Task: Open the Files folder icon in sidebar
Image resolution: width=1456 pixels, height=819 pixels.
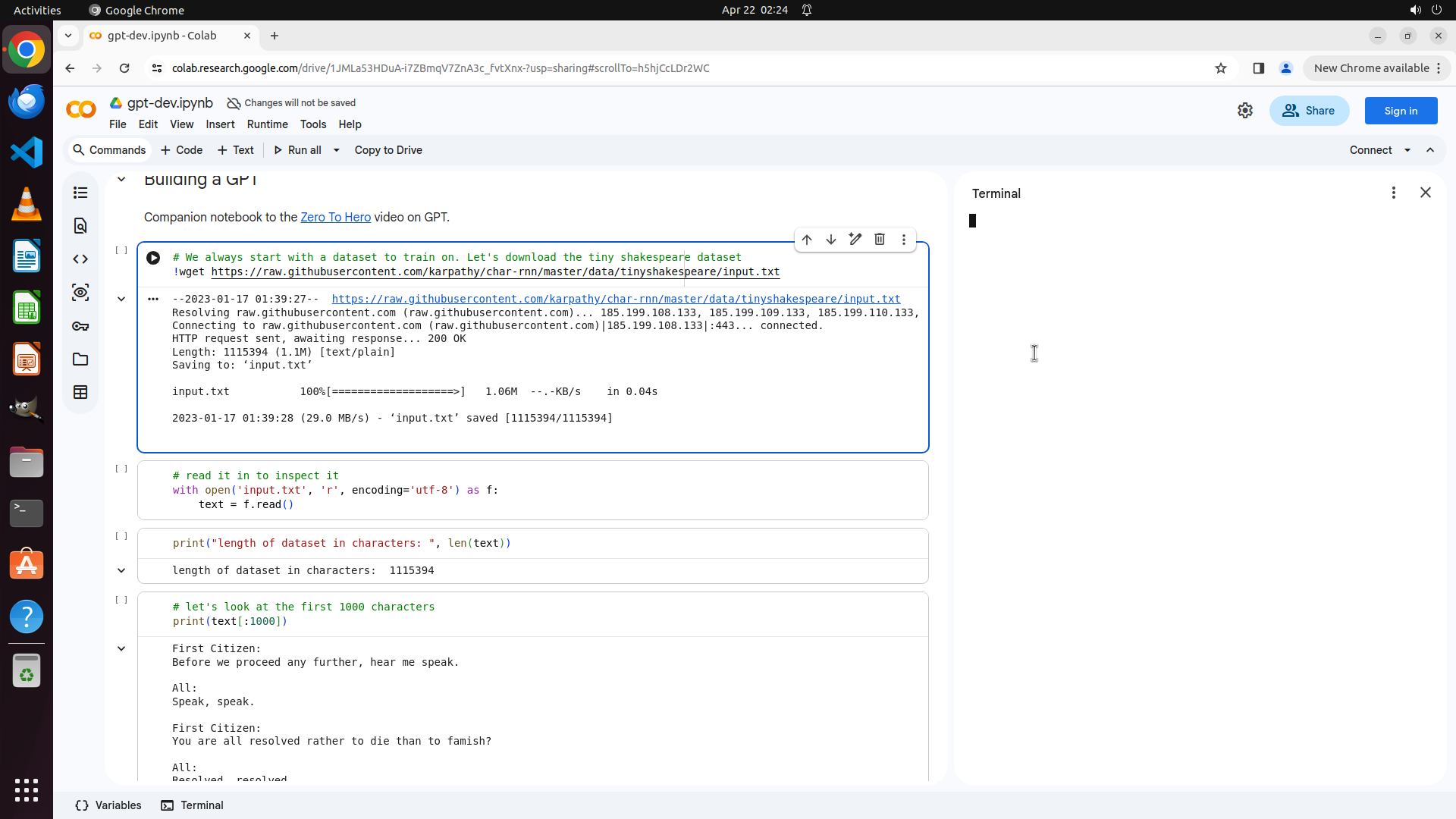Action: 80,359
